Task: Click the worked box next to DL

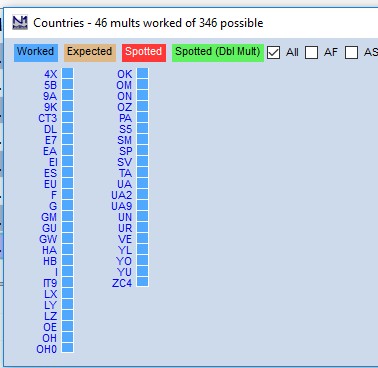Action: tap(67, 128)
